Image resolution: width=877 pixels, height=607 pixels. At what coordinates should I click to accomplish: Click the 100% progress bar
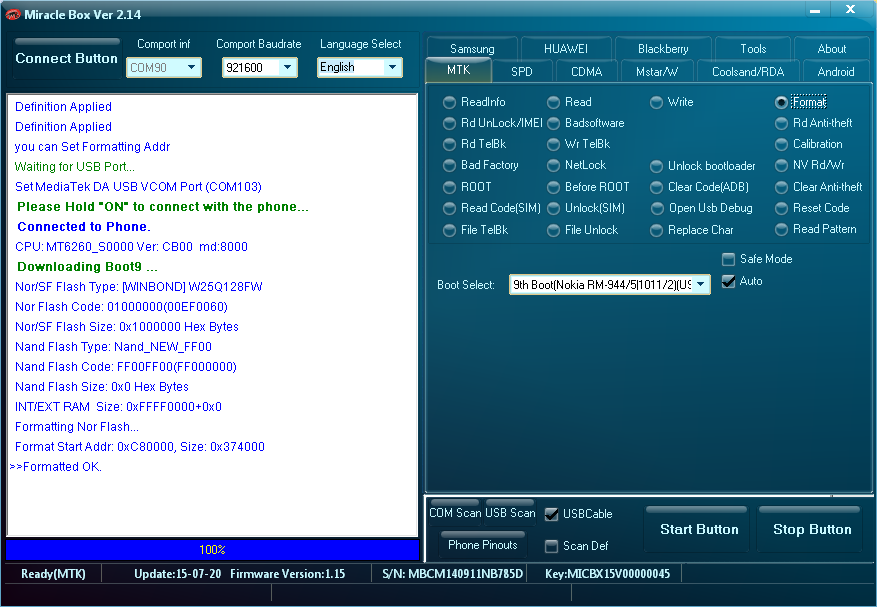[x=213, y=550]
